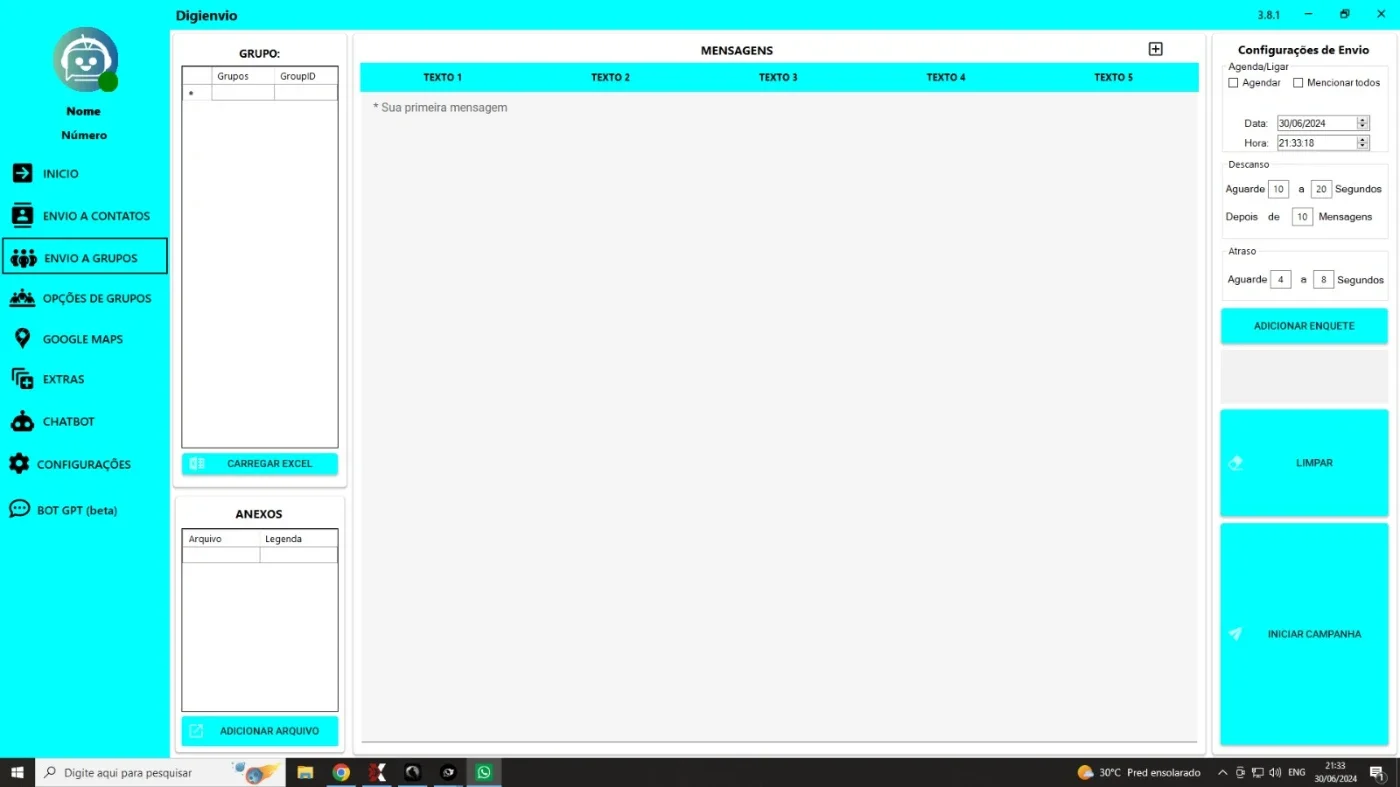Screen dimensions: 1400x787
Task: Click the Arquivo column header
Action: tap(221, 539)
